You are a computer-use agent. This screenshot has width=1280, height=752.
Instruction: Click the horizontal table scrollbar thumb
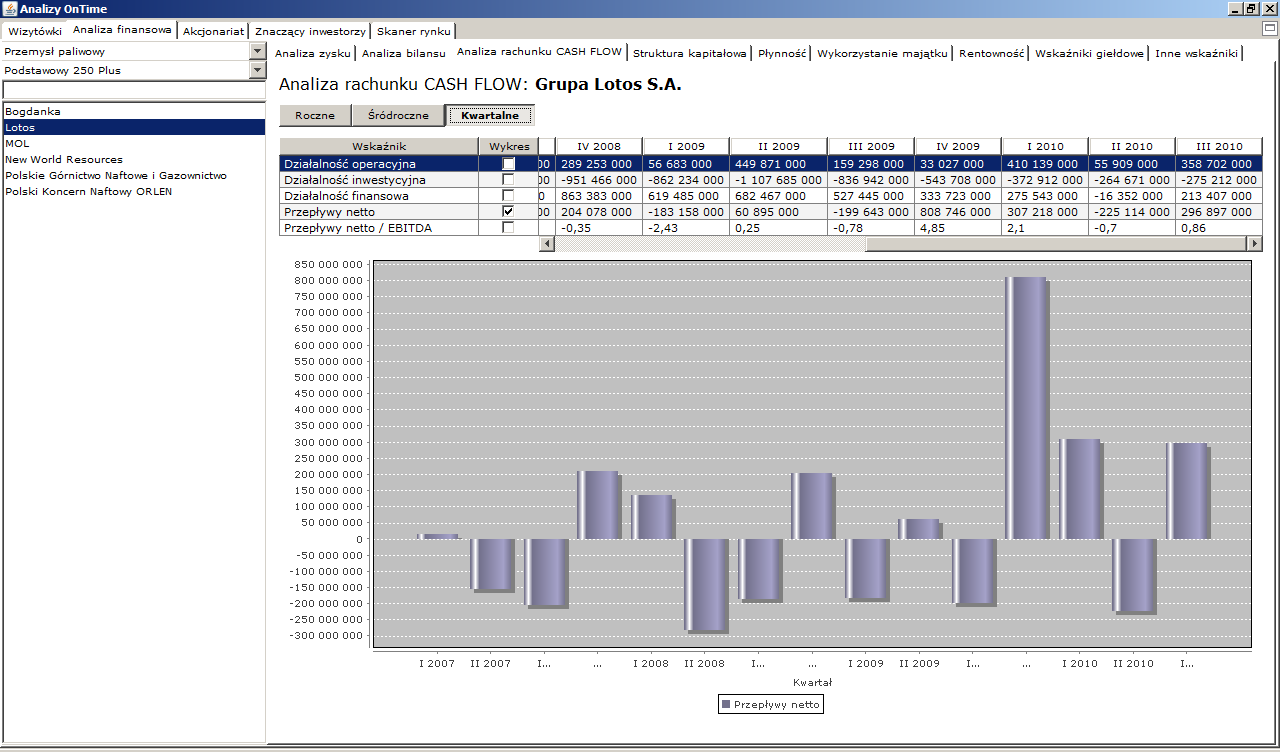1055,244
